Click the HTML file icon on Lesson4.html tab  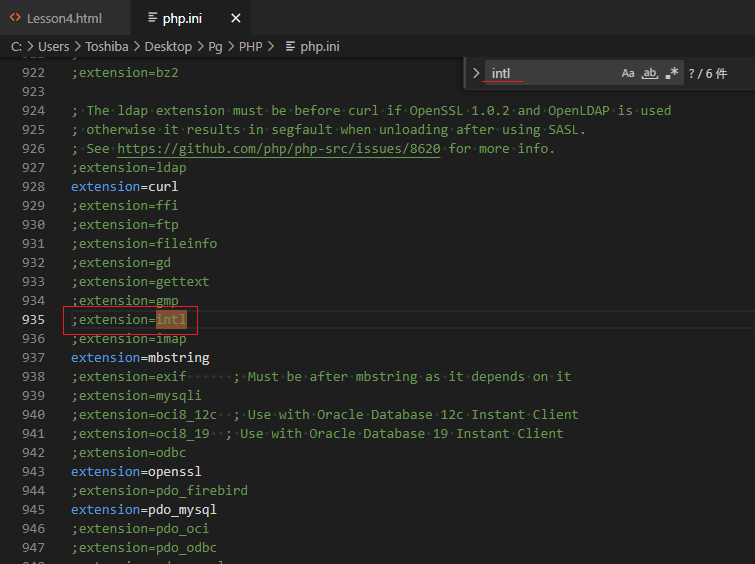pos(15,18)
